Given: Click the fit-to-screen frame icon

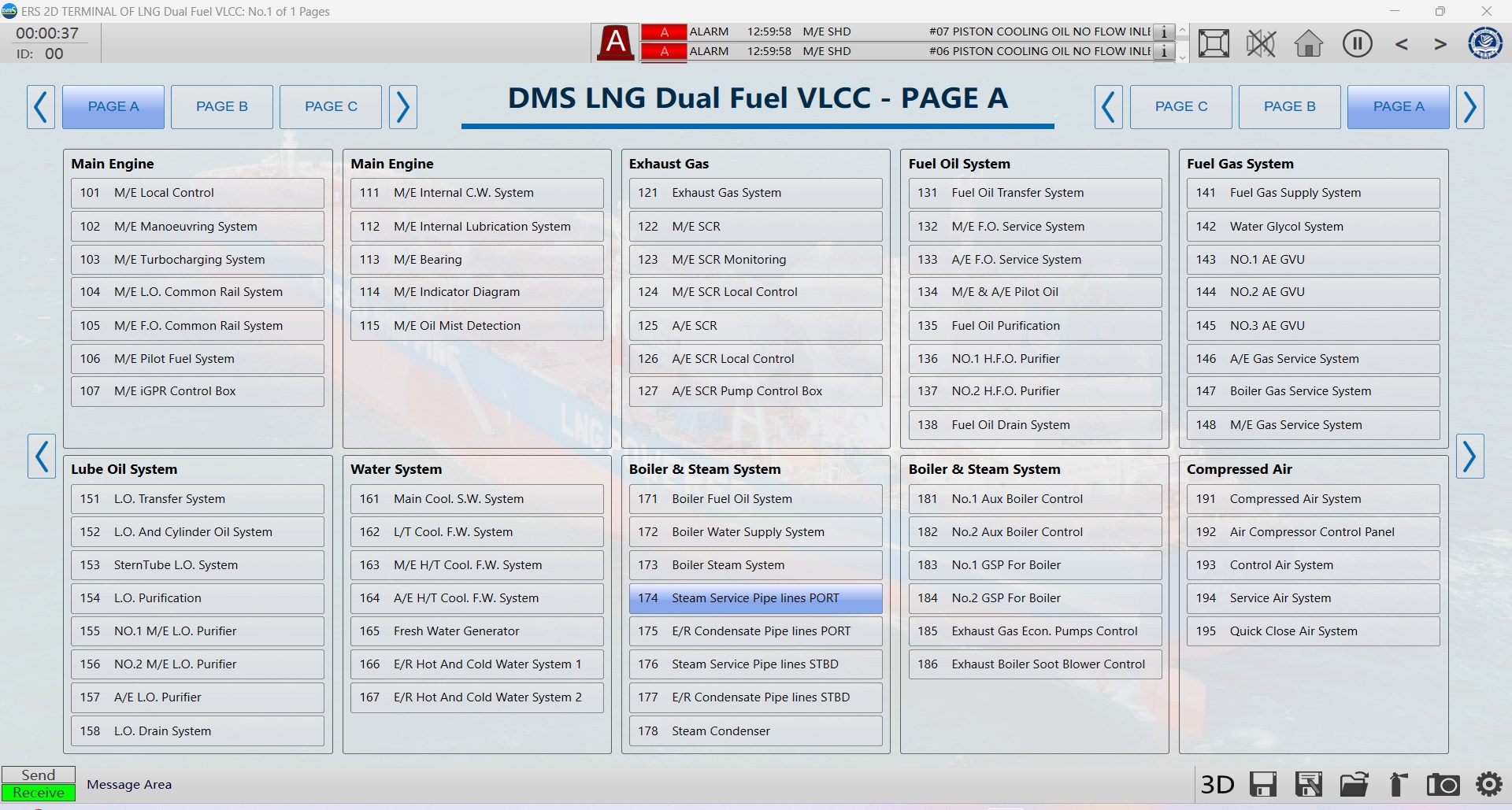Looking at the screenshot, I should click(1214, 43).
